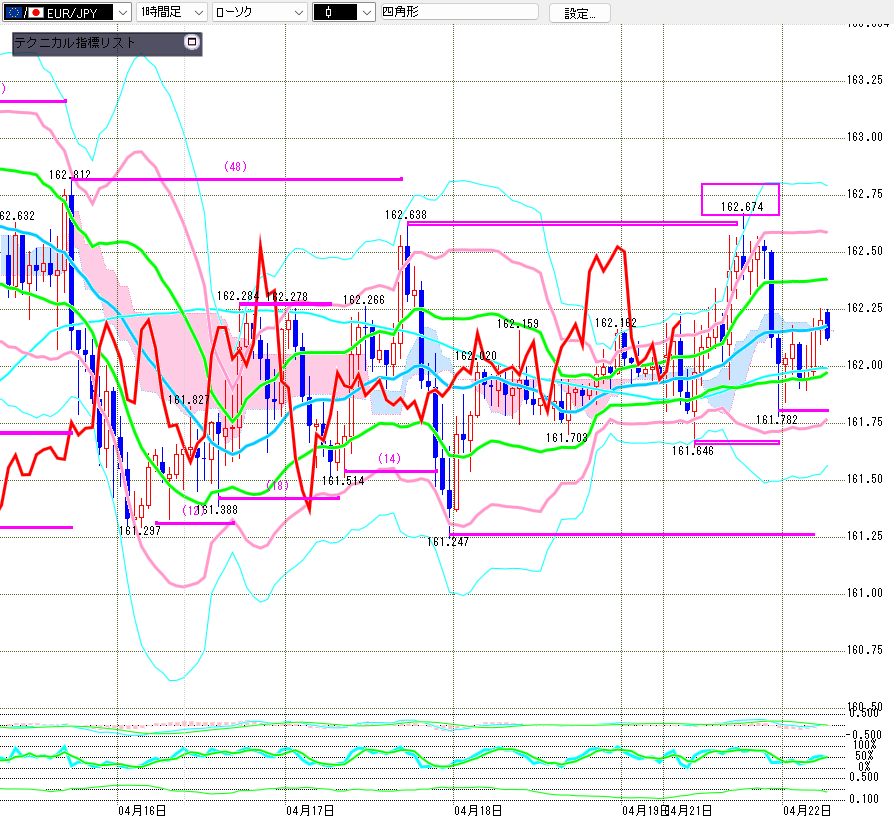Click the 四角形 shape field
The height and width of the screenshot is (819, 894).
[x=460, y=12]
